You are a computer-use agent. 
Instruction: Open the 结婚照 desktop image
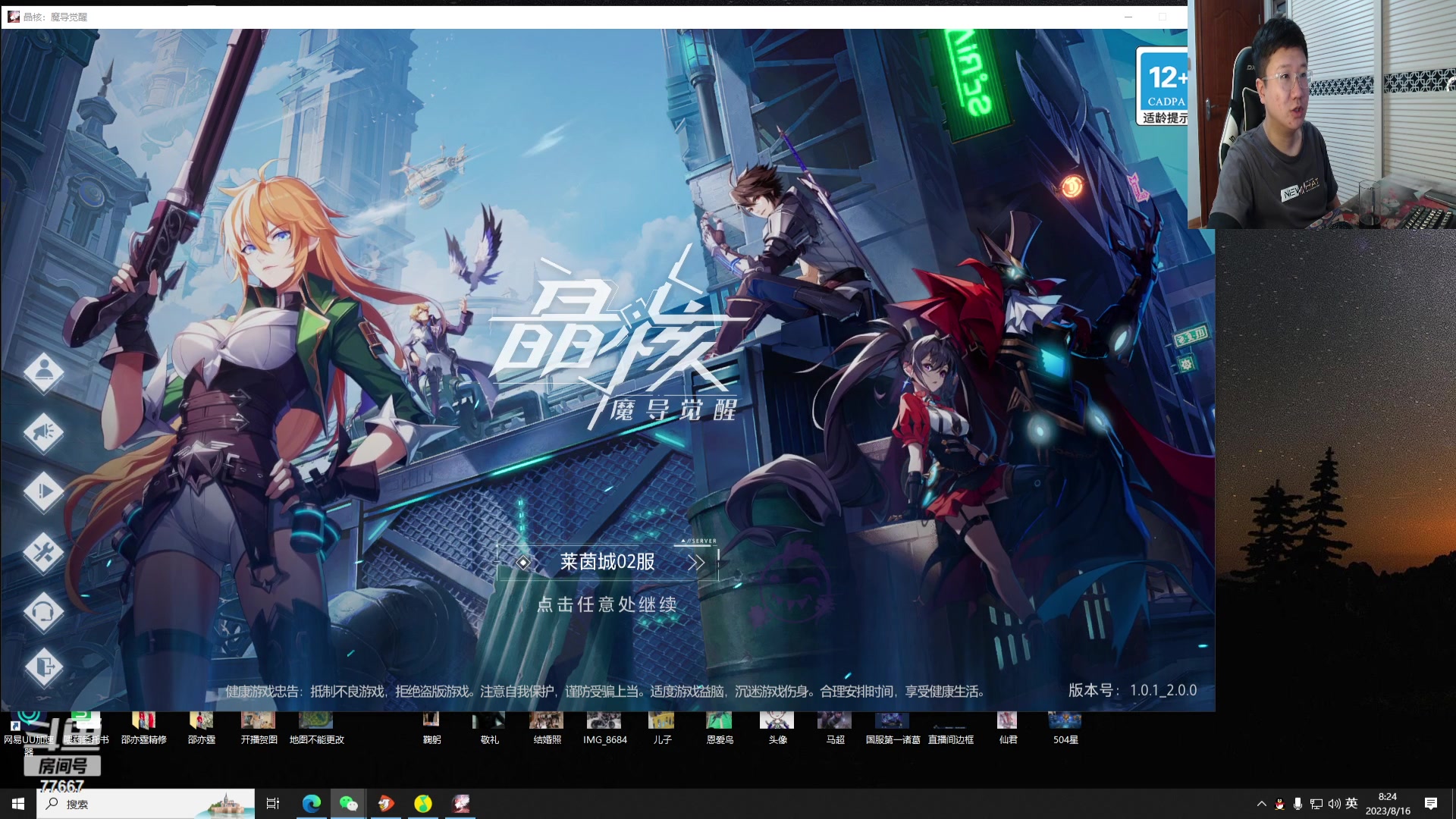pos(547,728)
